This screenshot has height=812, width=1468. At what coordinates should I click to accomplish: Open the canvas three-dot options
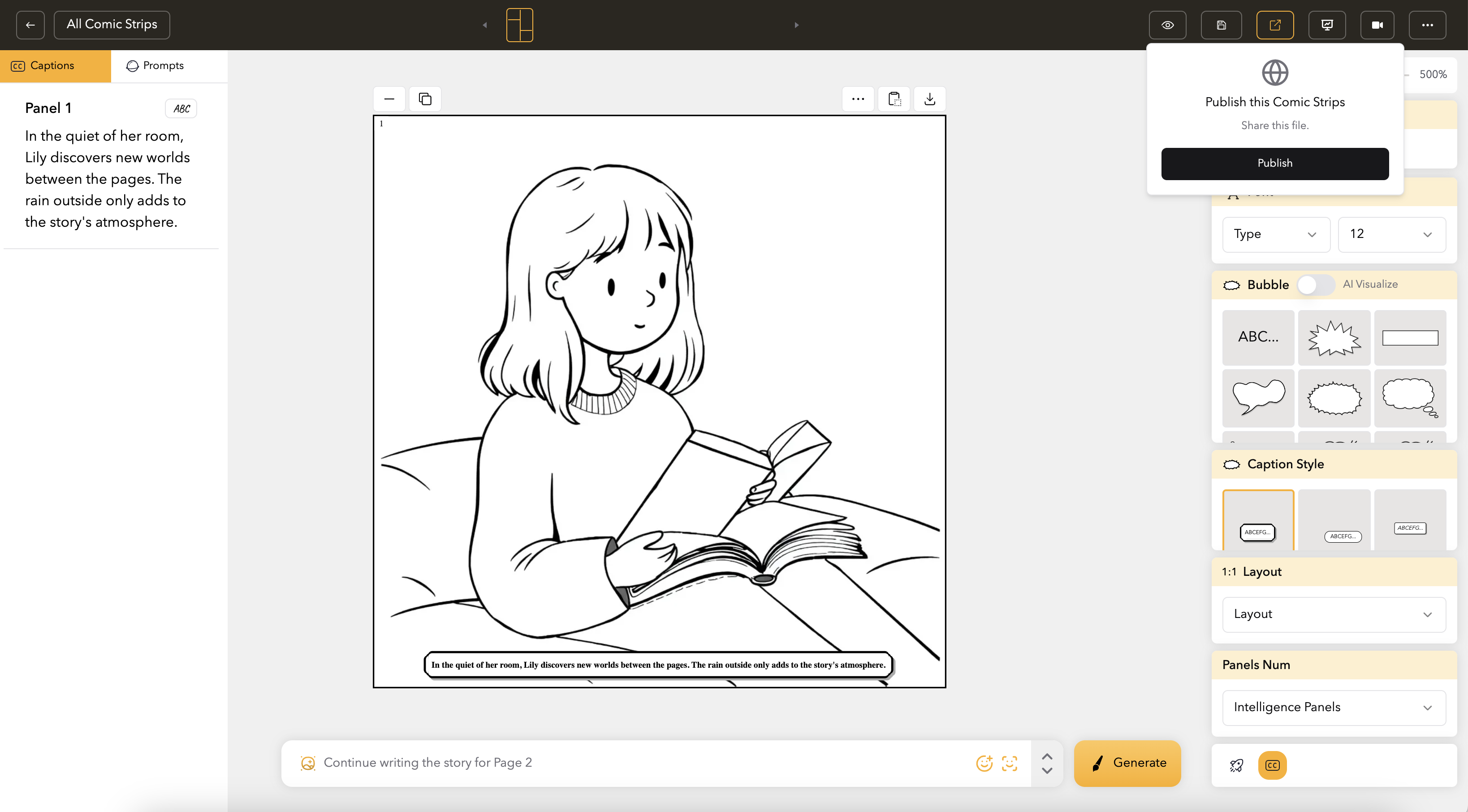coord(858,99)
